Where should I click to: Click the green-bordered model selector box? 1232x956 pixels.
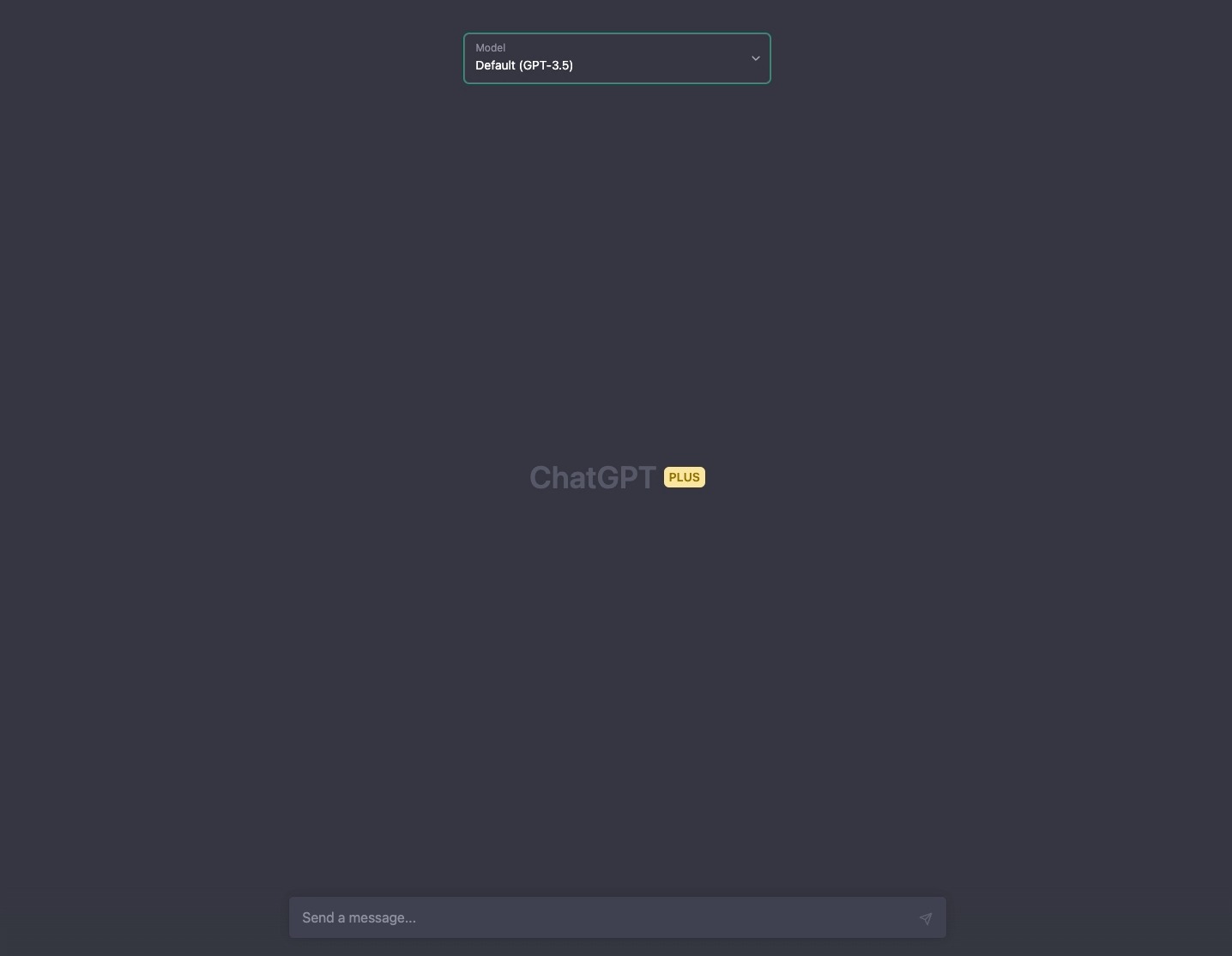pyautogui.click(x=617, y=58)
